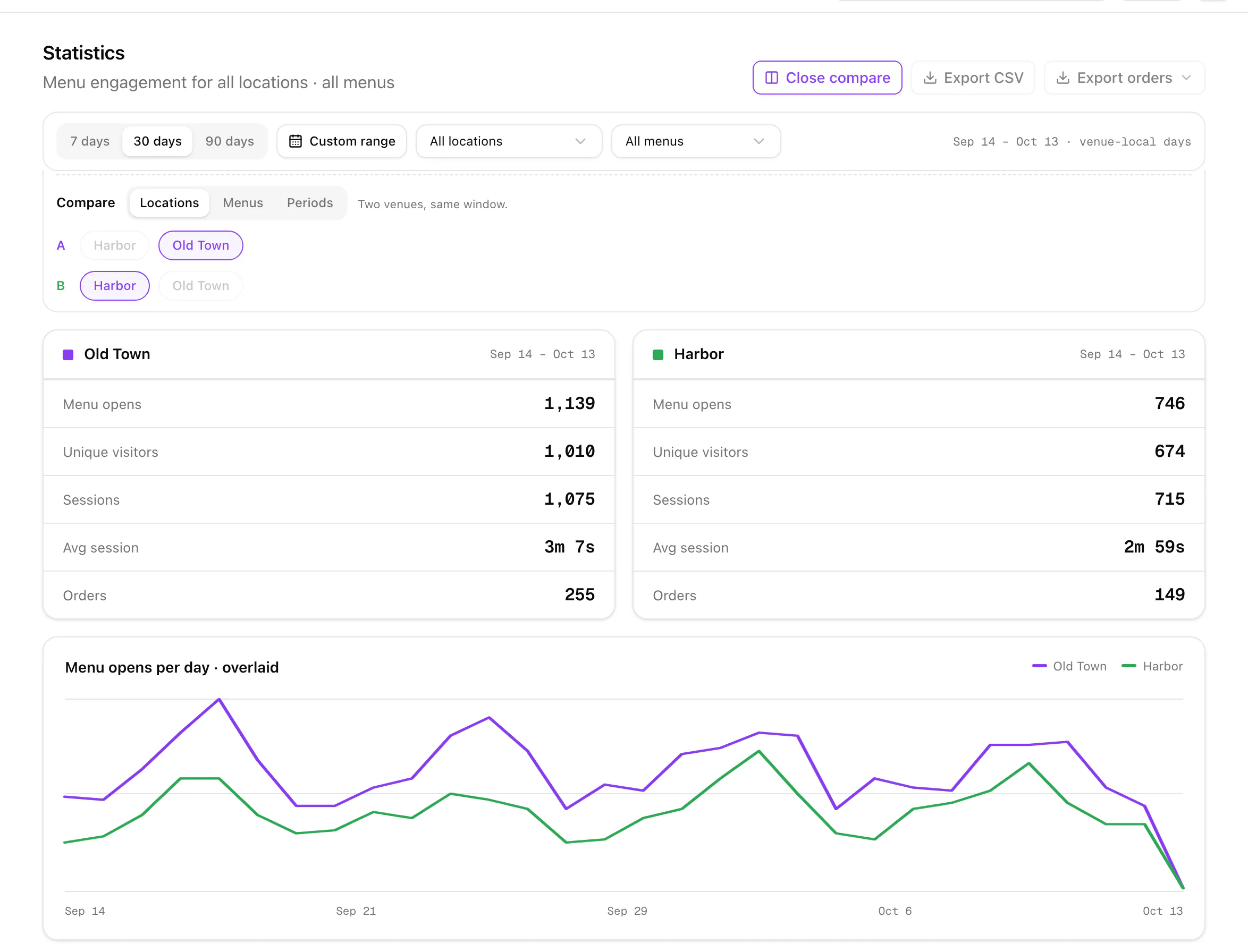Click Harbor orders value 149

click(x=1169, y=595)
